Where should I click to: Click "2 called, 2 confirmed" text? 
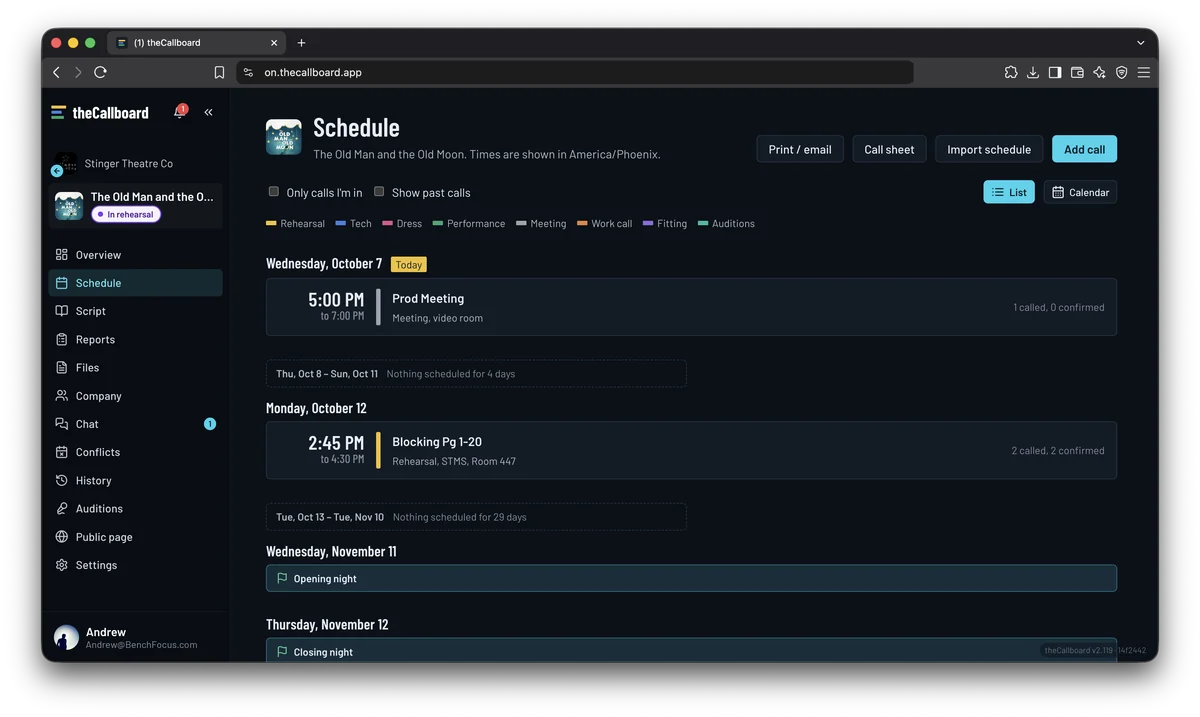[1058, 451]
